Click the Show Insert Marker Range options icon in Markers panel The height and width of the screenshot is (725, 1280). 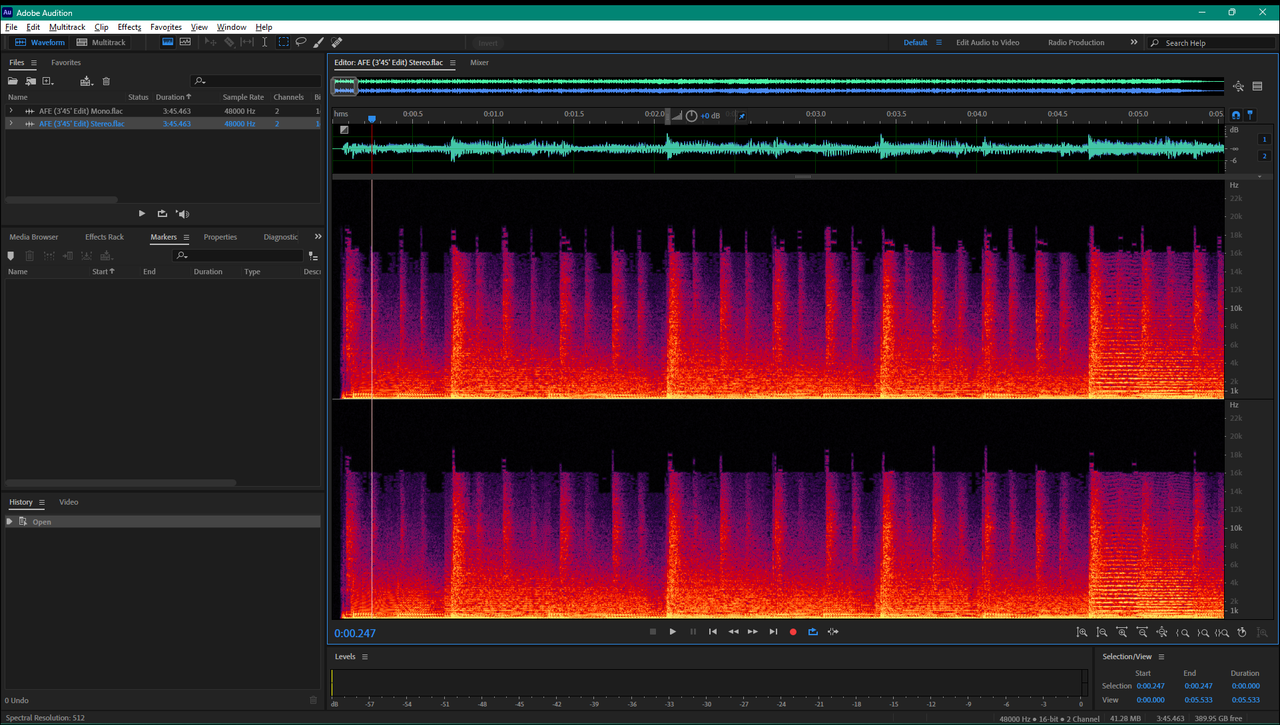tap(314, 256)
